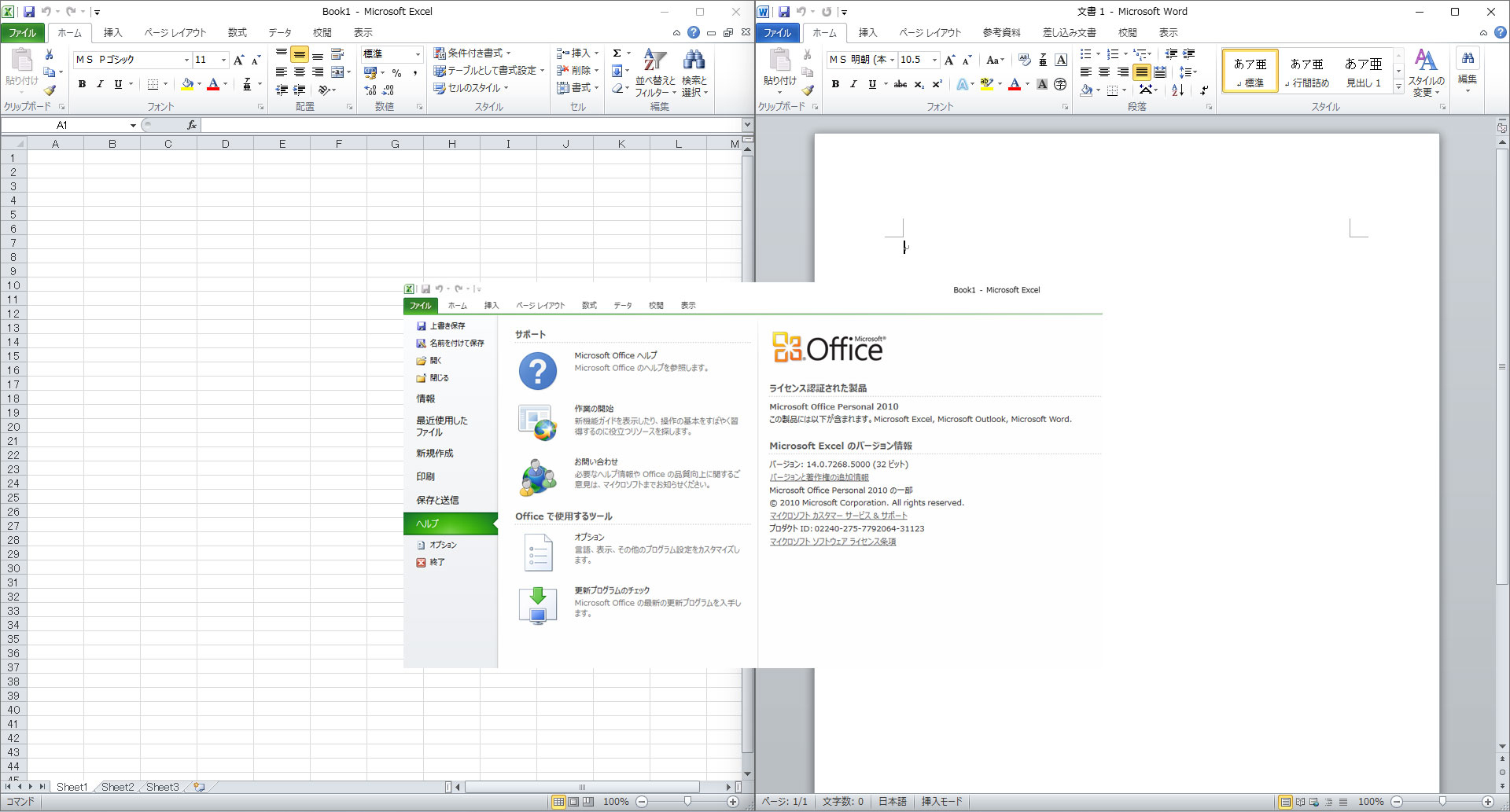The width and height of the screenshot is (1510, 812).
Task: Click the additional version and copyright info link
Action: click(819, 477)
